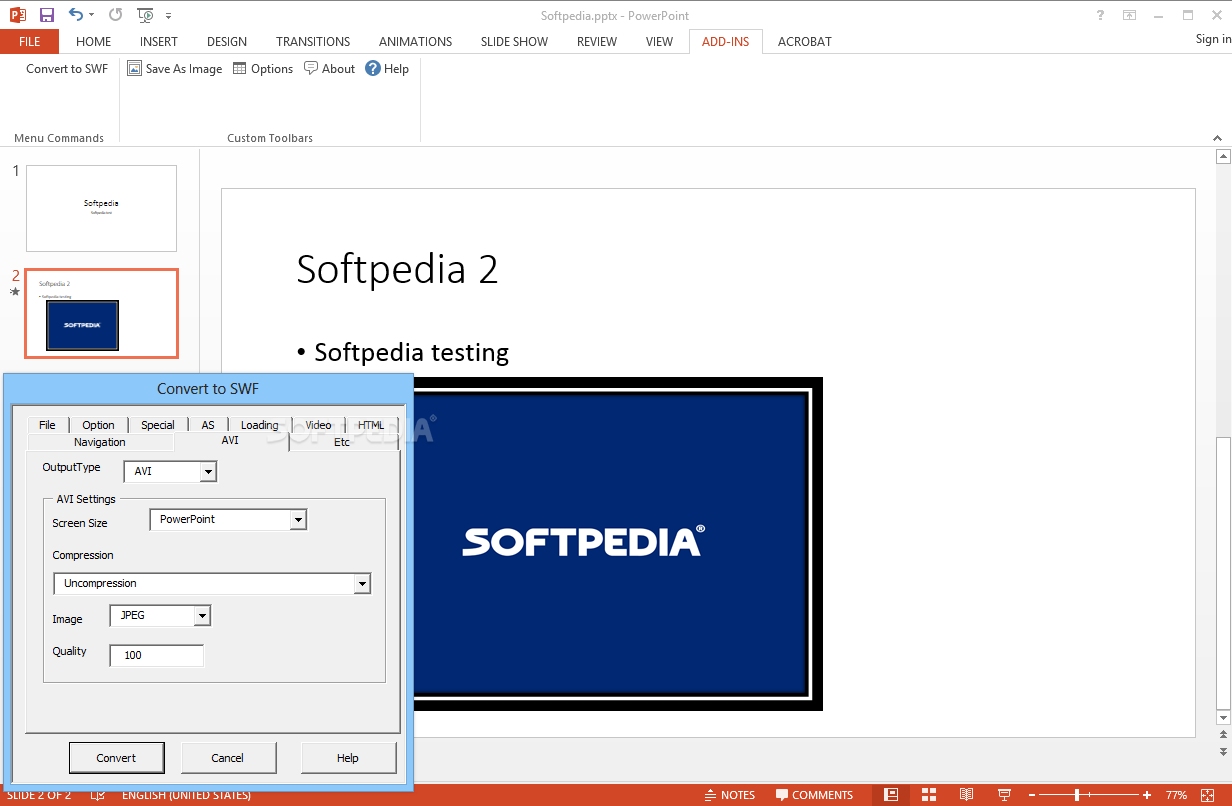The width and height of the screenshot is (1232, 806).
Task: Expand the Image JPEG dropdown
Action: point(202,616)
